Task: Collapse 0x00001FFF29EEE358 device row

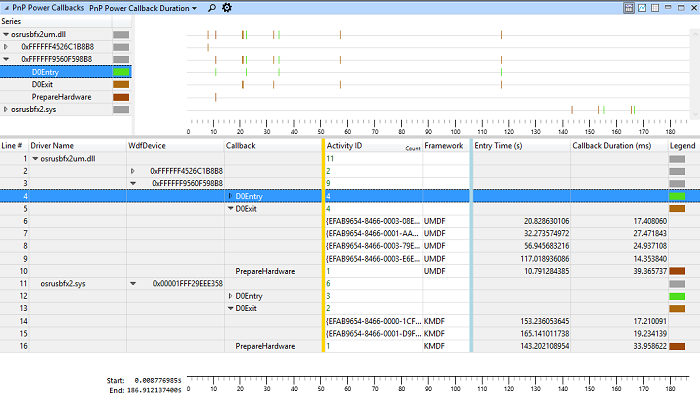Action: 133,284
